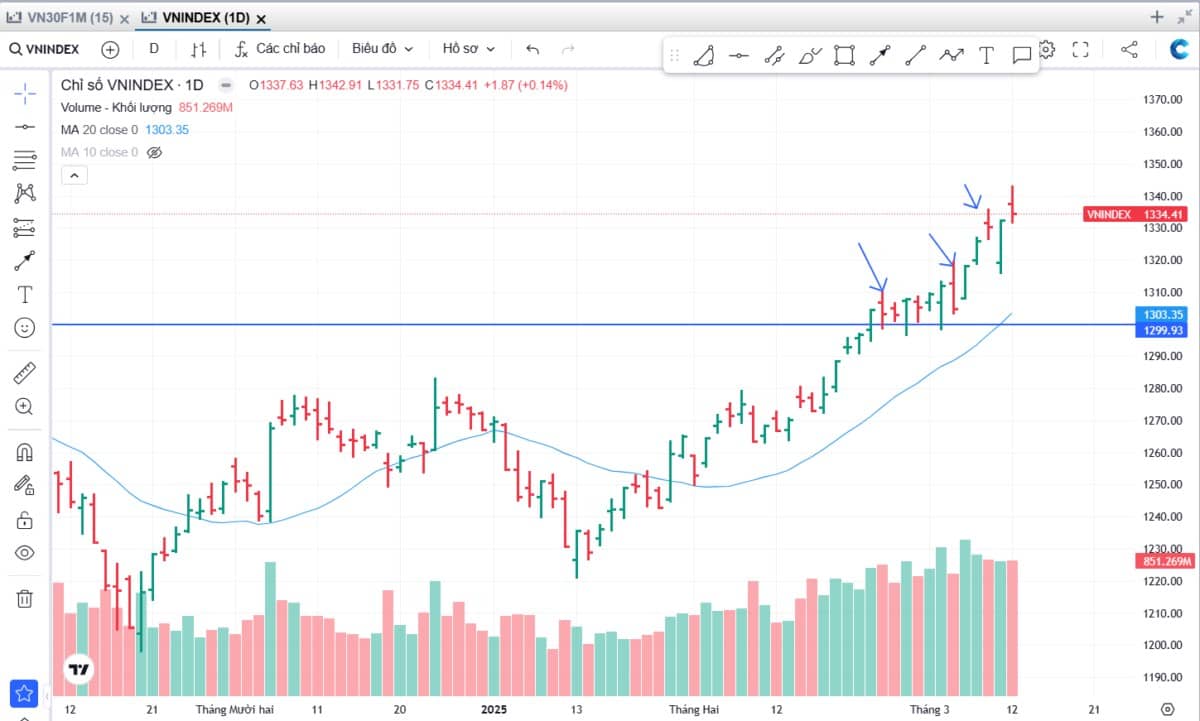
Task: Toggle hide all drawings eye icon
Action: (x=25, y=553)
